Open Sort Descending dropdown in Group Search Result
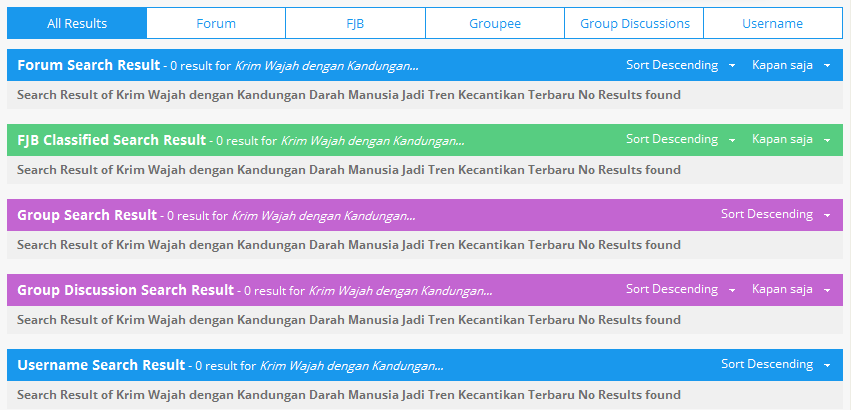The height and width of the screenshot is (410, 851). [776, 215]
